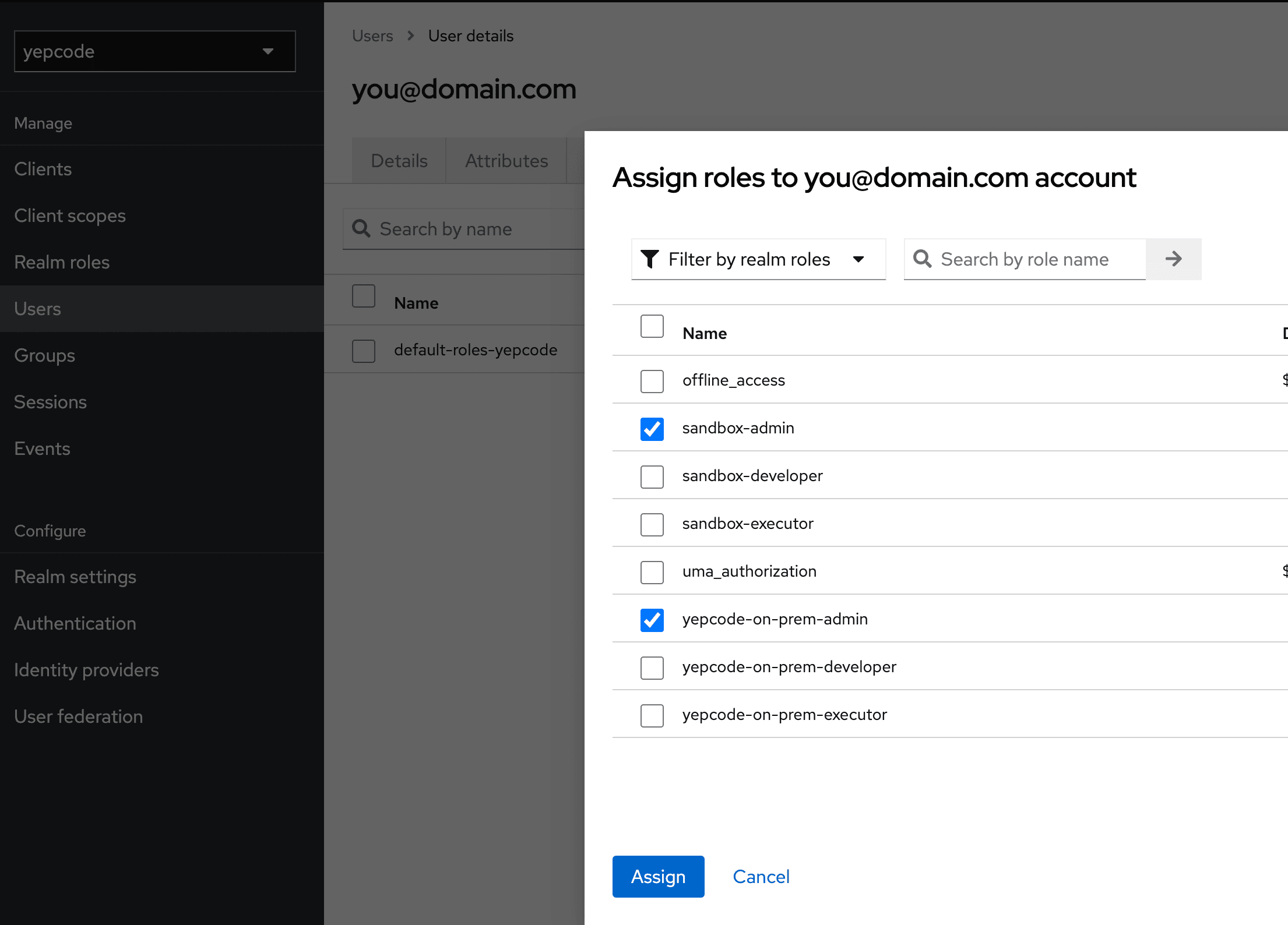Check the sandbox-developer role
Viewport: 1288px width, 925px height.
(652, 476)
